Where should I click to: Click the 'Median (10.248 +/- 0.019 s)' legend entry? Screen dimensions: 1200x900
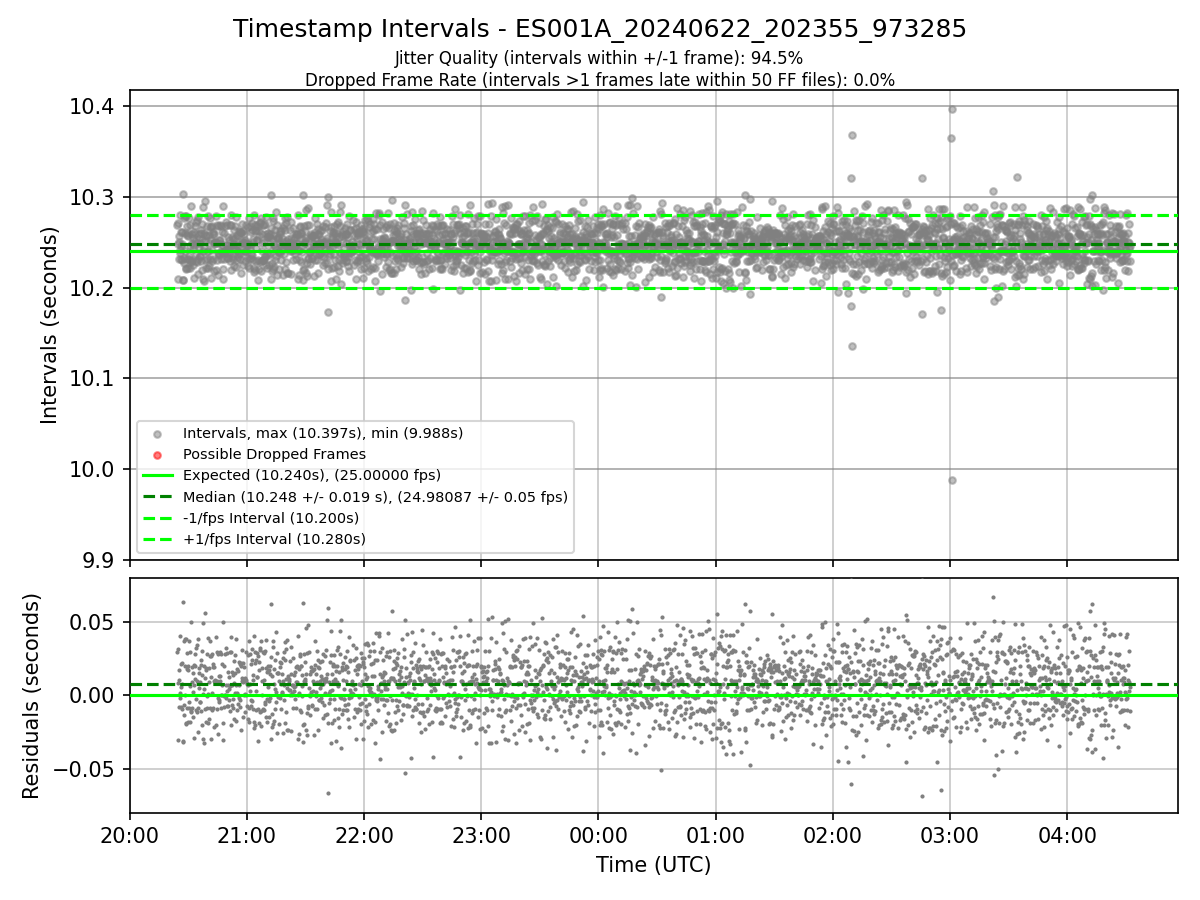pyautogui.click(x=375, y=496)
